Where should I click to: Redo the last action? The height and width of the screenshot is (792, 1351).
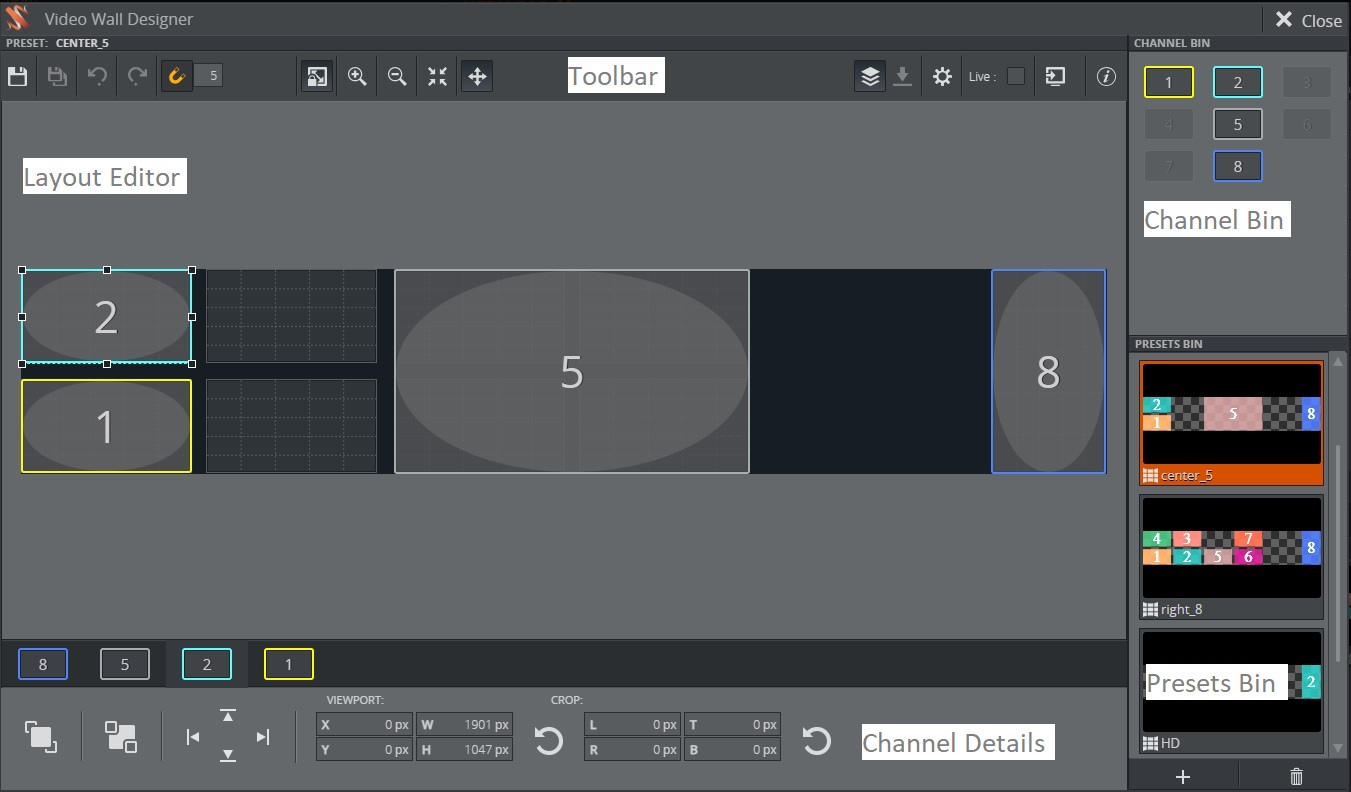point(137,75)
